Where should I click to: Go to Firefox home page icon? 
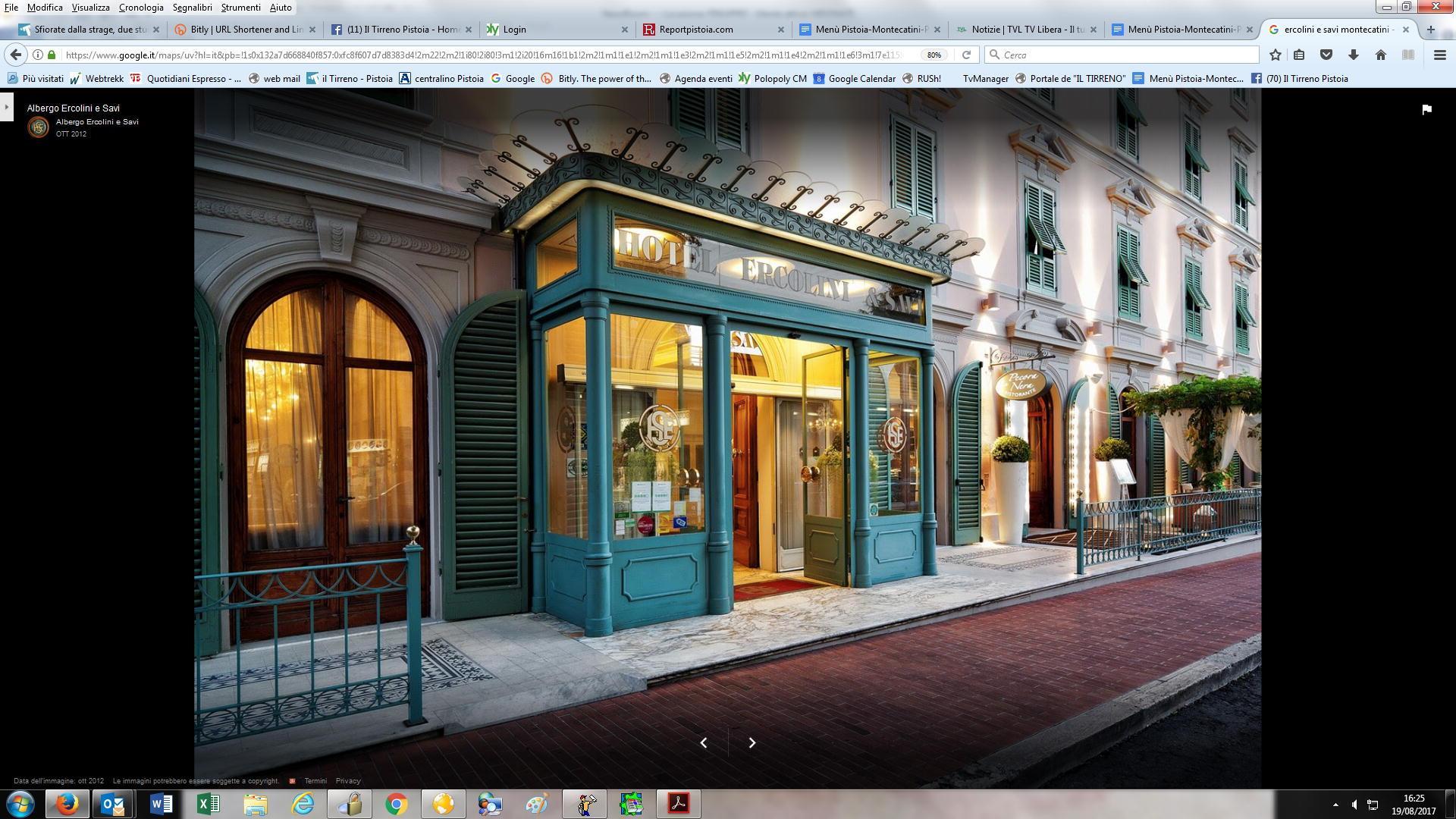pyautogui.click(x=1381, y=55)
